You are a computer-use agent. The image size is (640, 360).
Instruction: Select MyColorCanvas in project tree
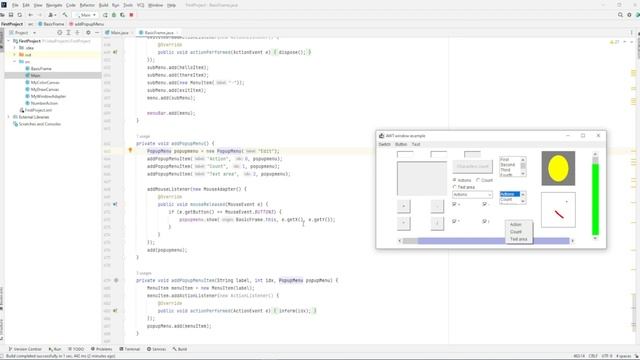coord(45,82)
